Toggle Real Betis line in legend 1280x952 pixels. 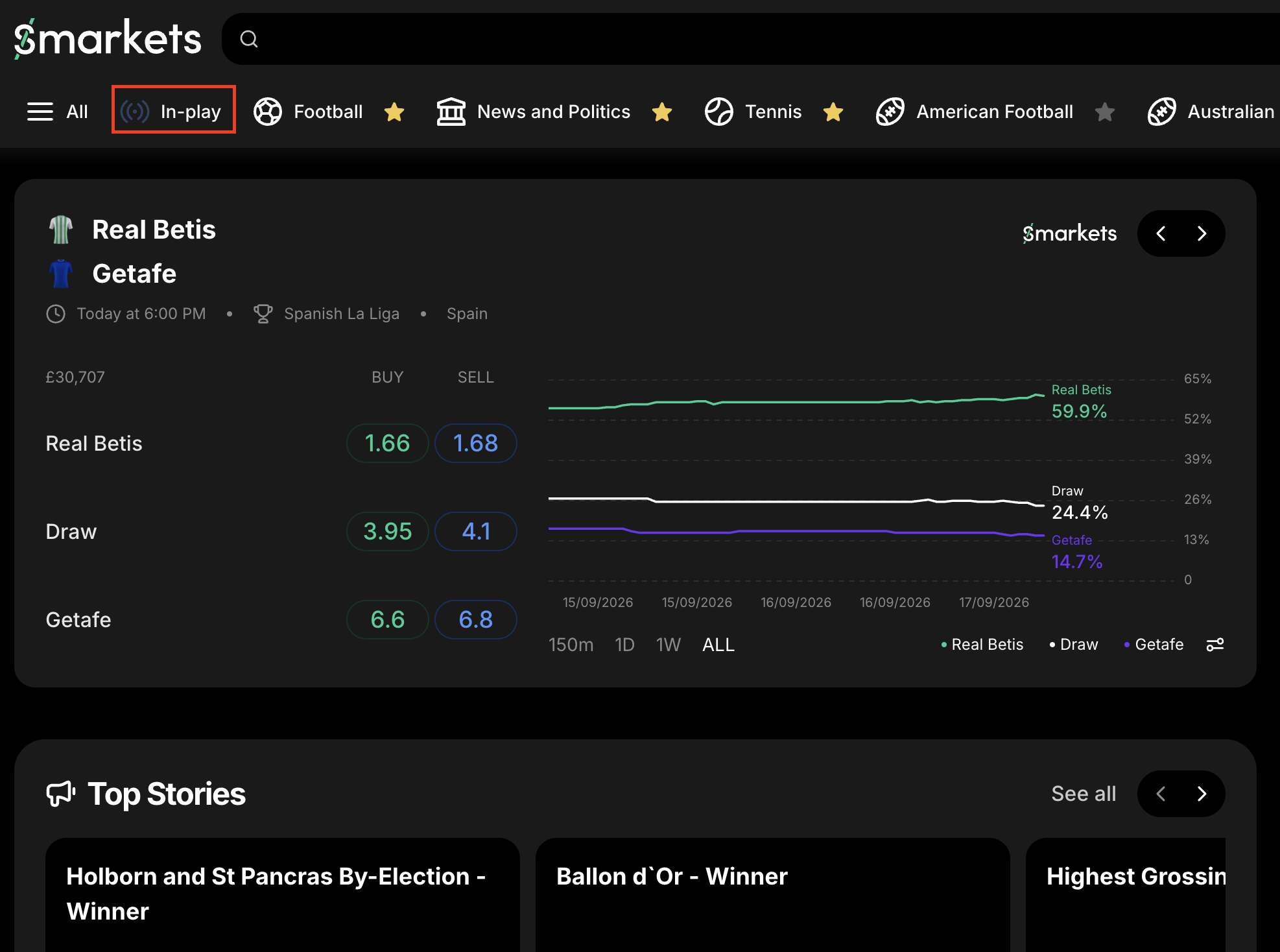click(x=982, y=645)
